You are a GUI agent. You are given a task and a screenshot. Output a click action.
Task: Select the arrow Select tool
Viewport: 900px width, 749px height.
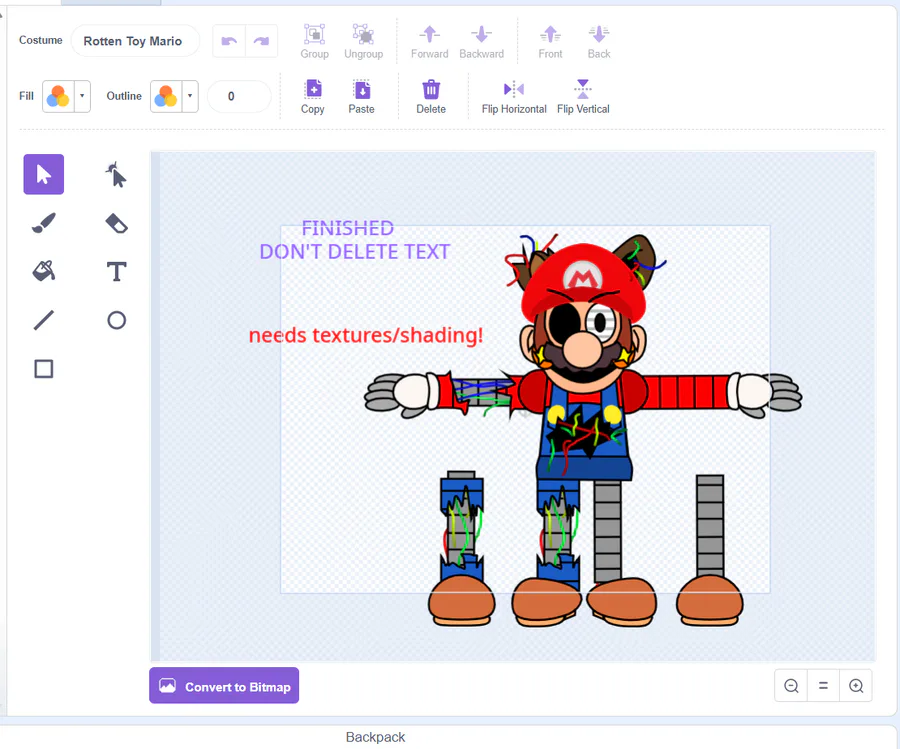coord(44,174)
